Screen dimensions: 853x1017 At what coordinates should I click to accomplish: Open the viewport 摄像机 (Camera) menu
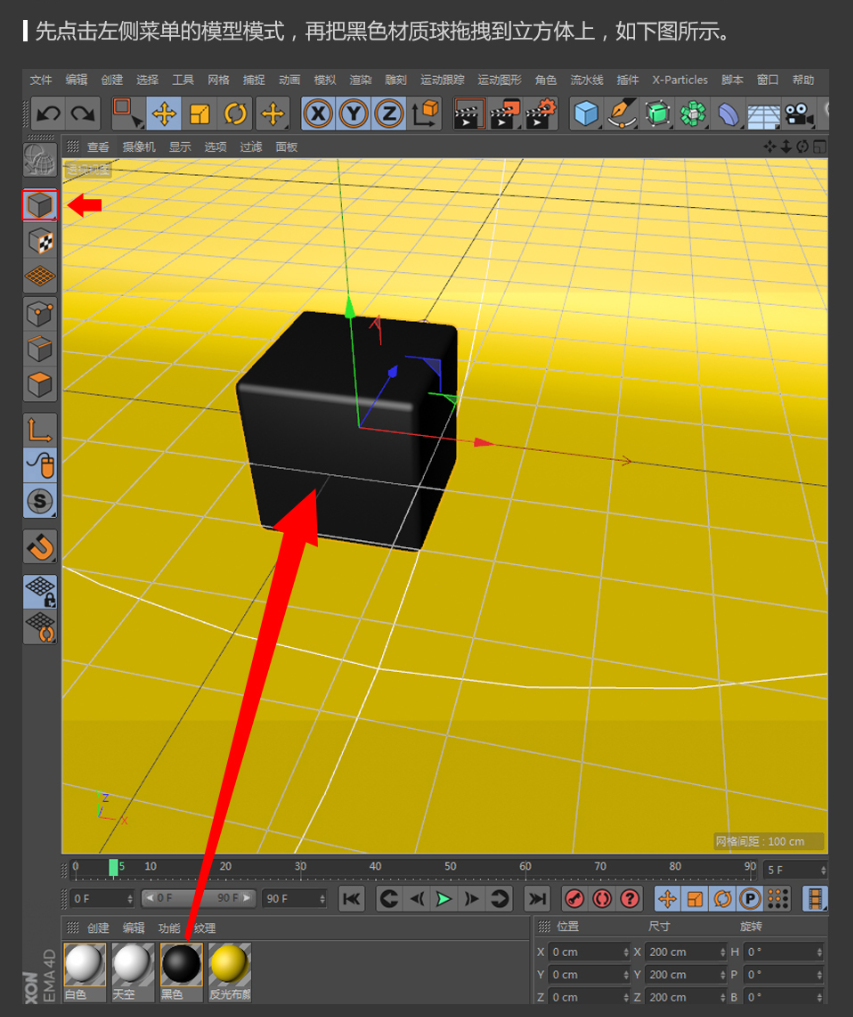139,147
